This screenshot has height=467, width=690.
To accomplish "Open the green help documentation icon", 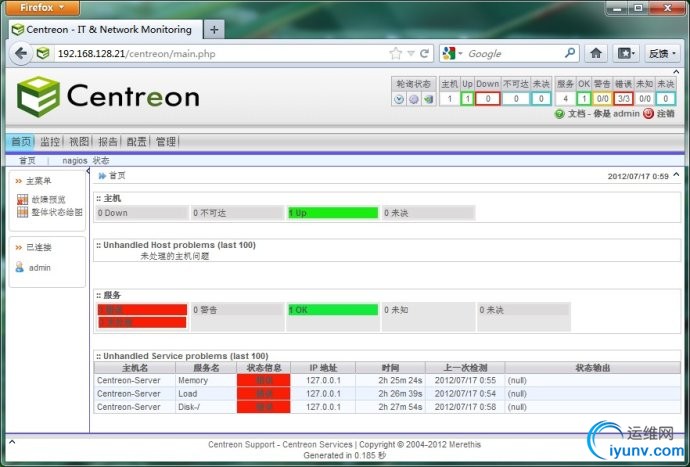I will tap(559, 114).
